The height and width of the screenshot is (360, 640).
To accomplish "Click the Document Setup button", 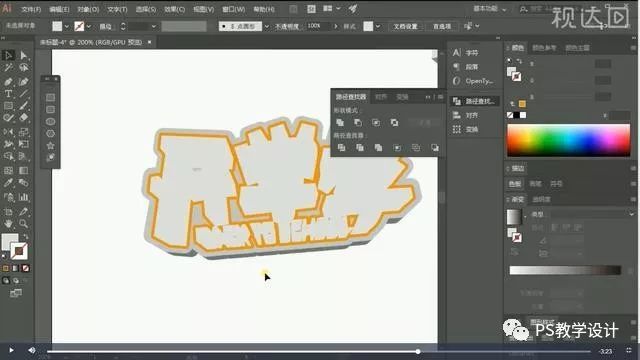I will click(405, 26).
